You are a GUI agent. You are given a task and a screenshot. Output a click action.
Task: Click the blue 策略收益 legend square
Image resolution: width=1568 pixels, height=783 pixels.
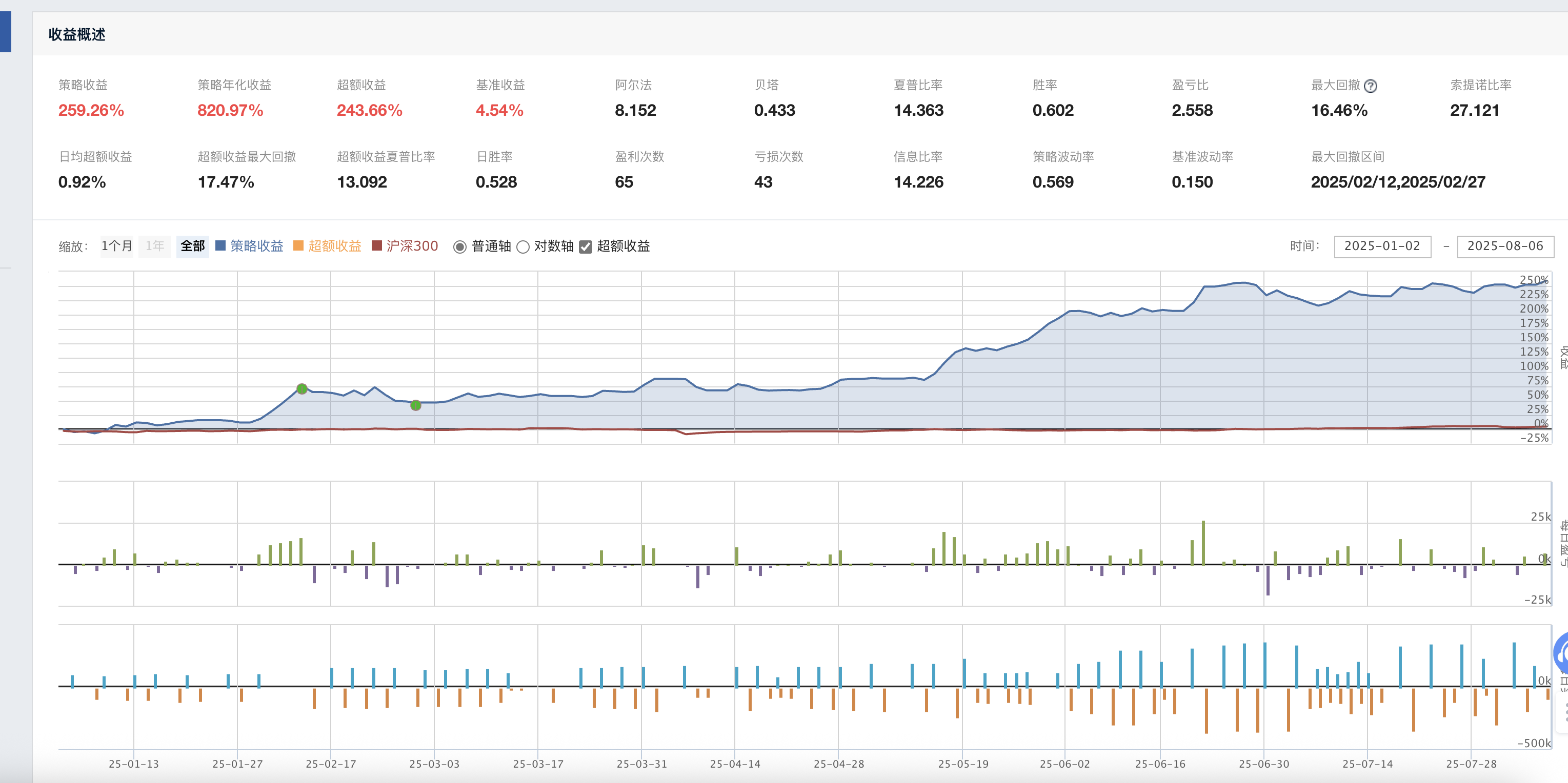[x=220, y=246]
